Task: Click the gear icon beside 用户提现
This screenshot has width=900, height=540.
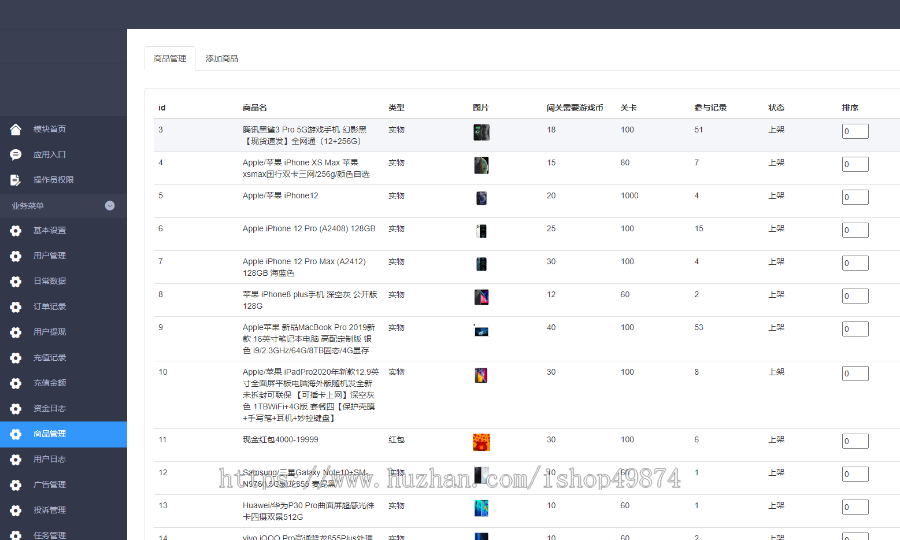Action: coord(15,332)
